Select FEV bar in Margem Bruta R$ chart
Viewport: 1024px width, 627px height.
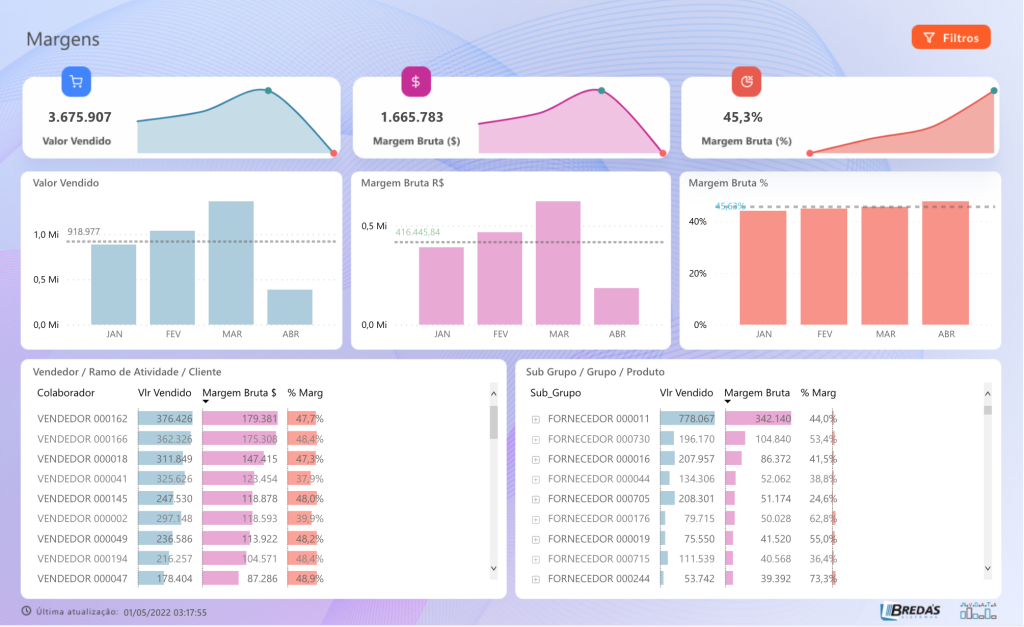click(x=500, y=278)
